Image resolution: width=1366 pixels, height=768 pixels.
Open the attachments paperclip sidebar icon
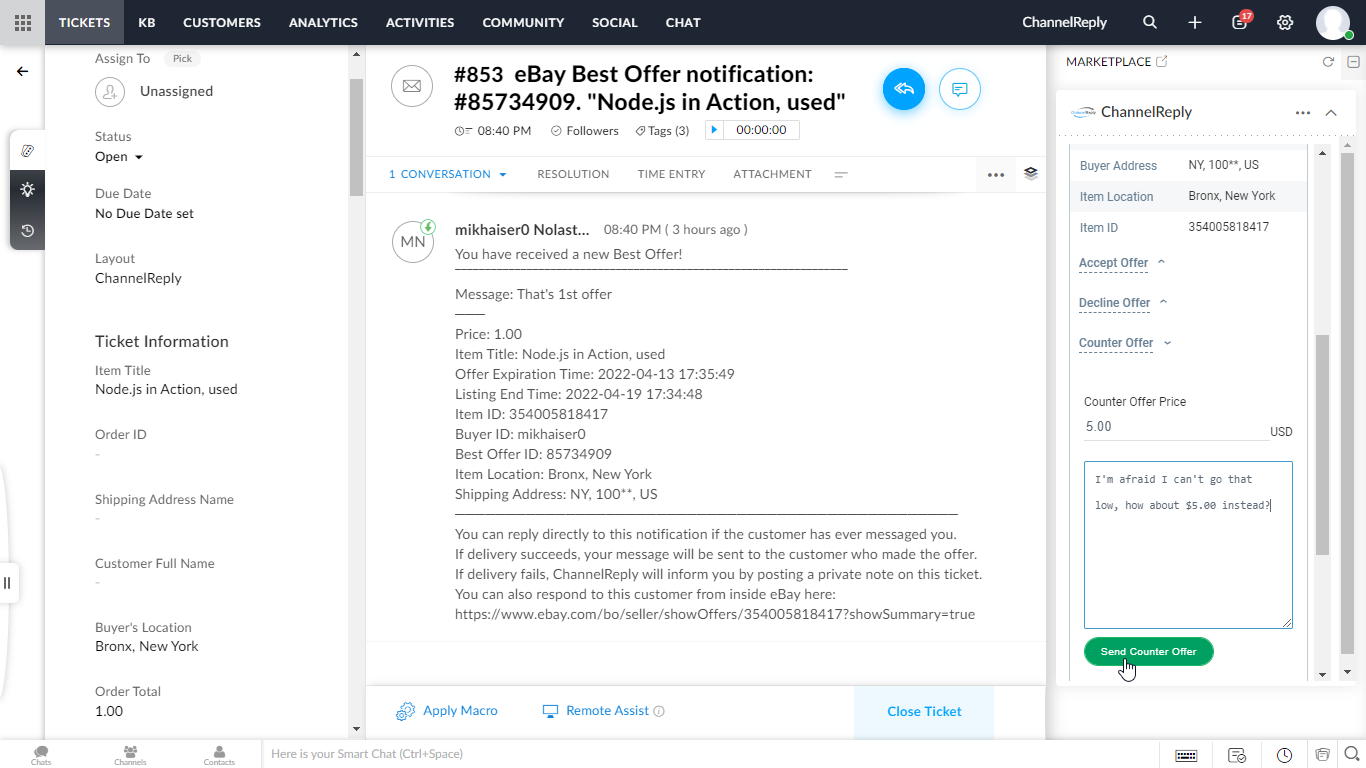click(27, 150)
